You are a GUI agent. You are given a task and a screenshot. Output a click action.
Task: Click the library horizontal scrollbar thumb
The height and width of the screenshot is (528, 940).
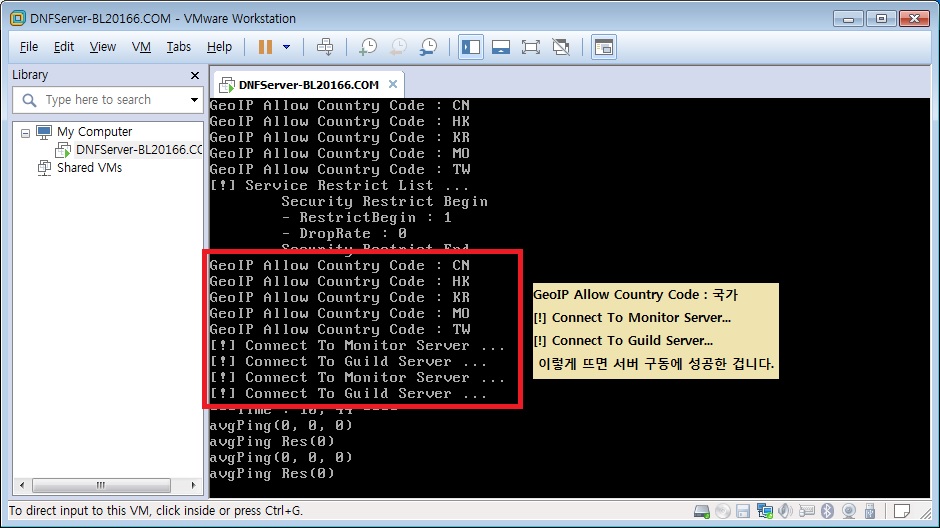tap(101, 485)
